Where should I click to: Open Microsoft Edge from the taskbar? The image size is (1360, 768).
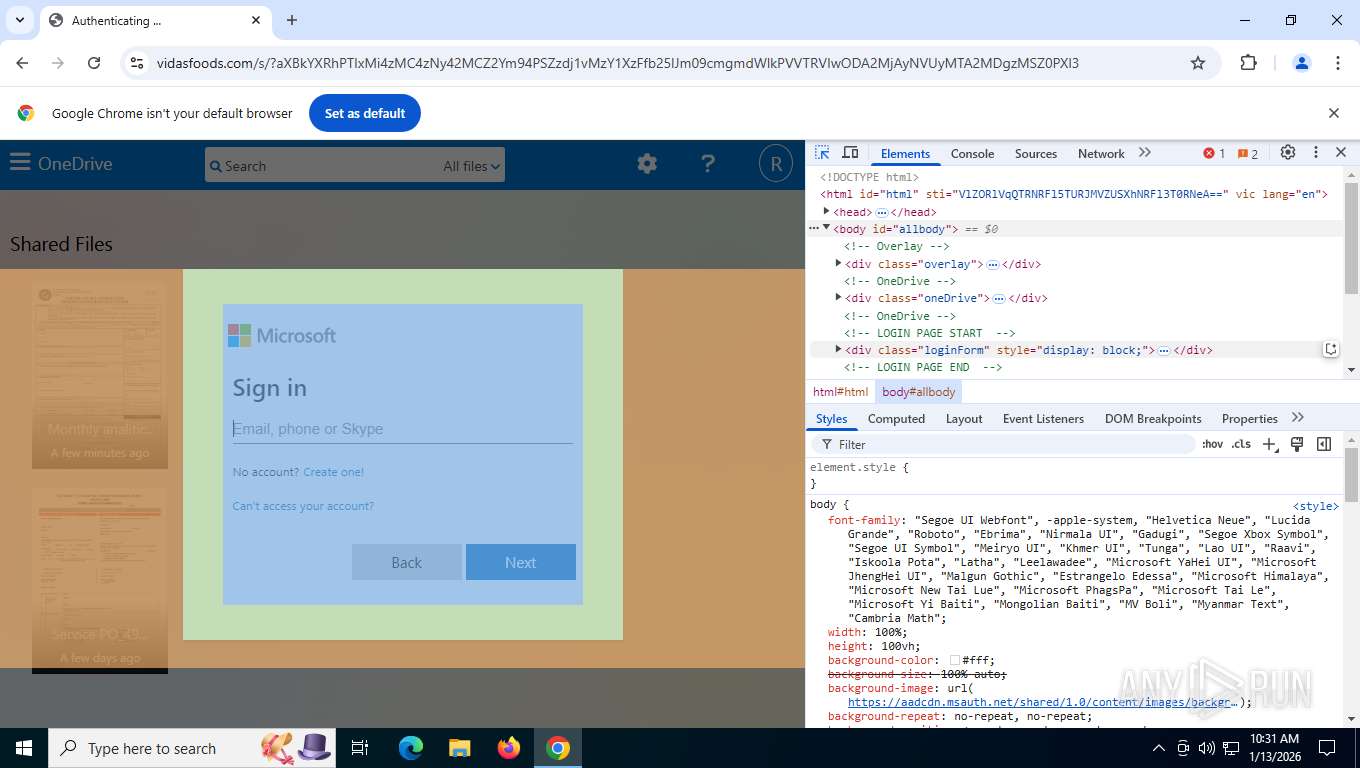tap(411, 748)
